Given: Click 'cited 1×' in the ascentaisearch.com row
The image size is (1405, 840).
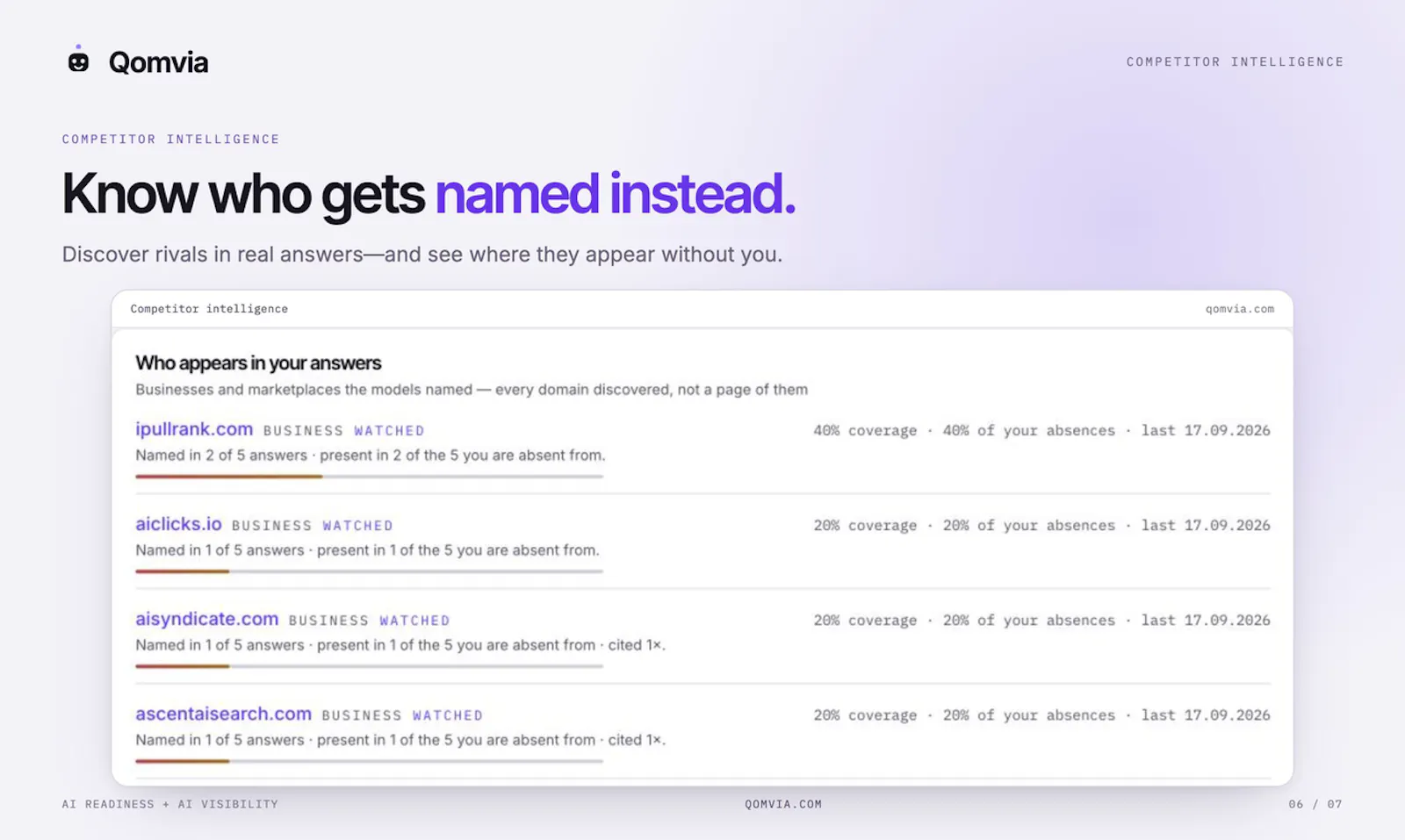Looking at the screenshot, I should 637,739.
